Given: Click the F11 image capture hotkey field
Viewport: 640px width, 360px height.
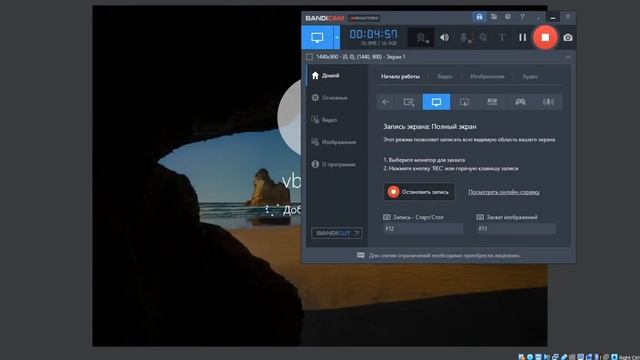Looking at the screenshot, I should [x=516, y=229].
